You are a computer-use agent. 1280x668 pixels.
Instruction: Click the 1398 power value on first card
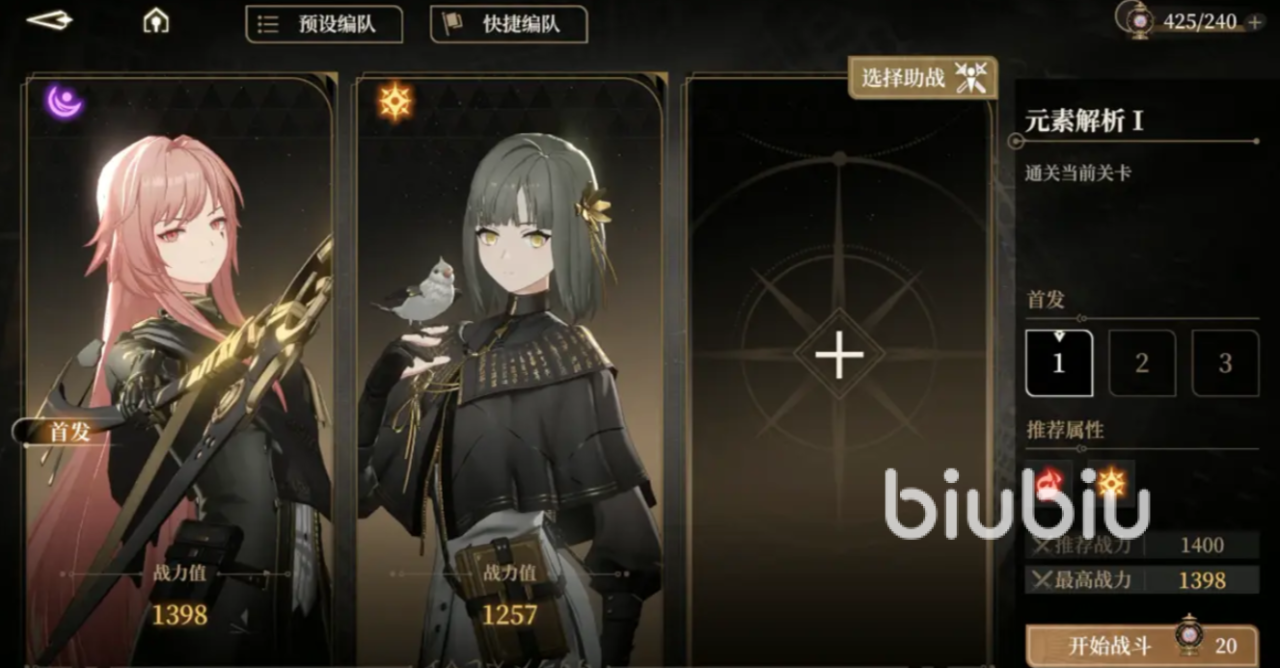pyautogui.click(x=180, y=614)
